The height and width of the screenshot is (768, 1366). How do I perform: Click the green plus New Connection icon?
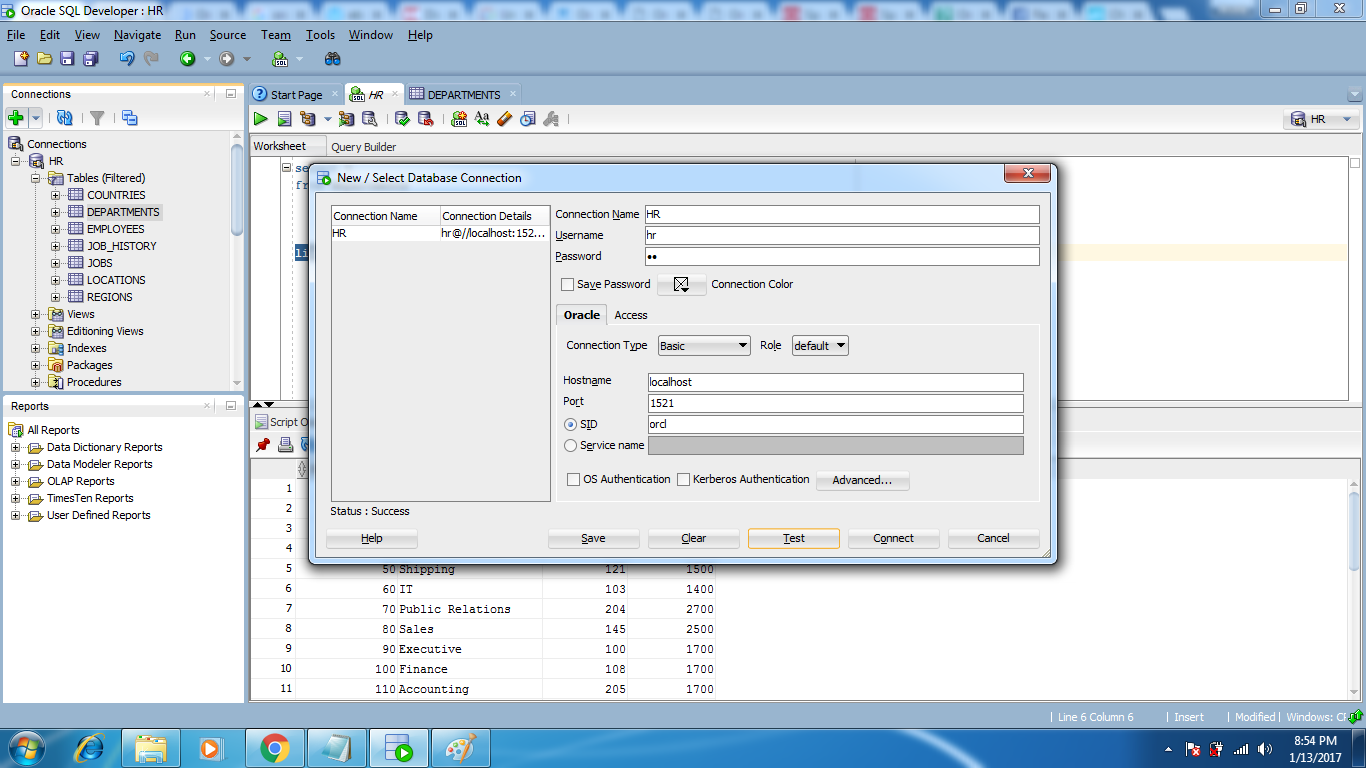16,118
